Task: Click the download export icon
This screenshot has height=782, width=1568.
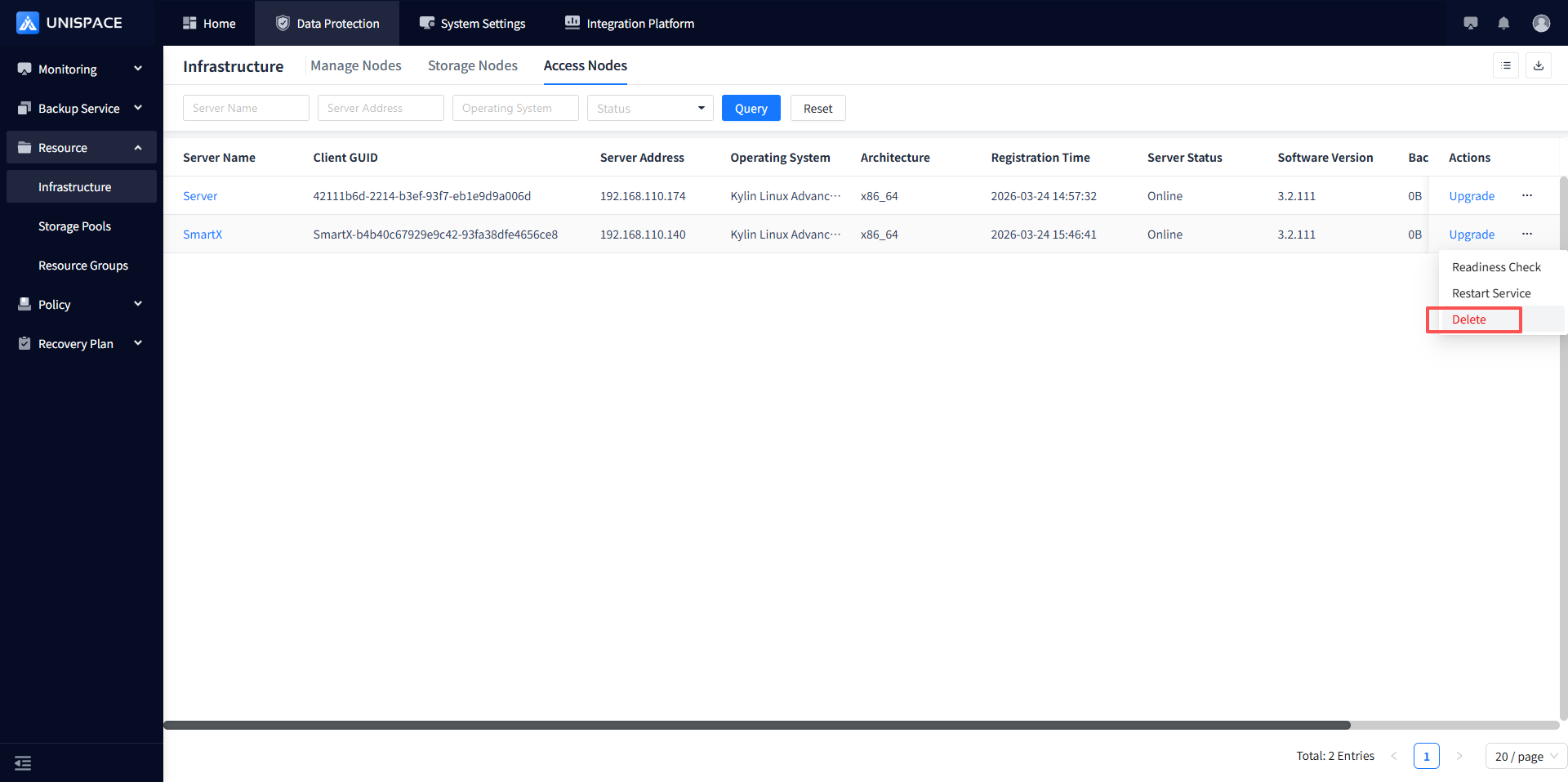Action: 1539,65
